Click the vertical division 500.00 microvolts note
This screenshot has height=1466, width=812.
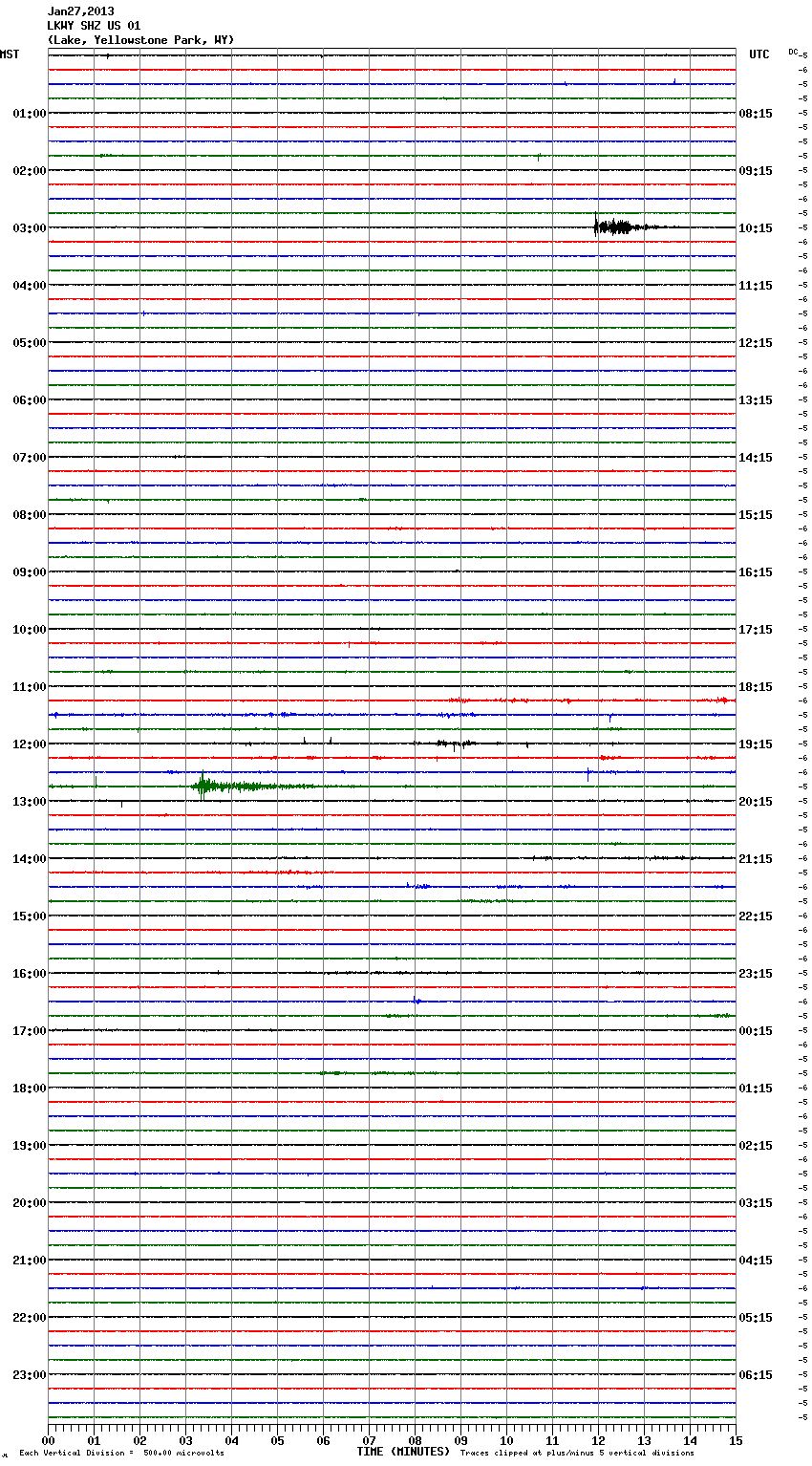[121, 1454]
